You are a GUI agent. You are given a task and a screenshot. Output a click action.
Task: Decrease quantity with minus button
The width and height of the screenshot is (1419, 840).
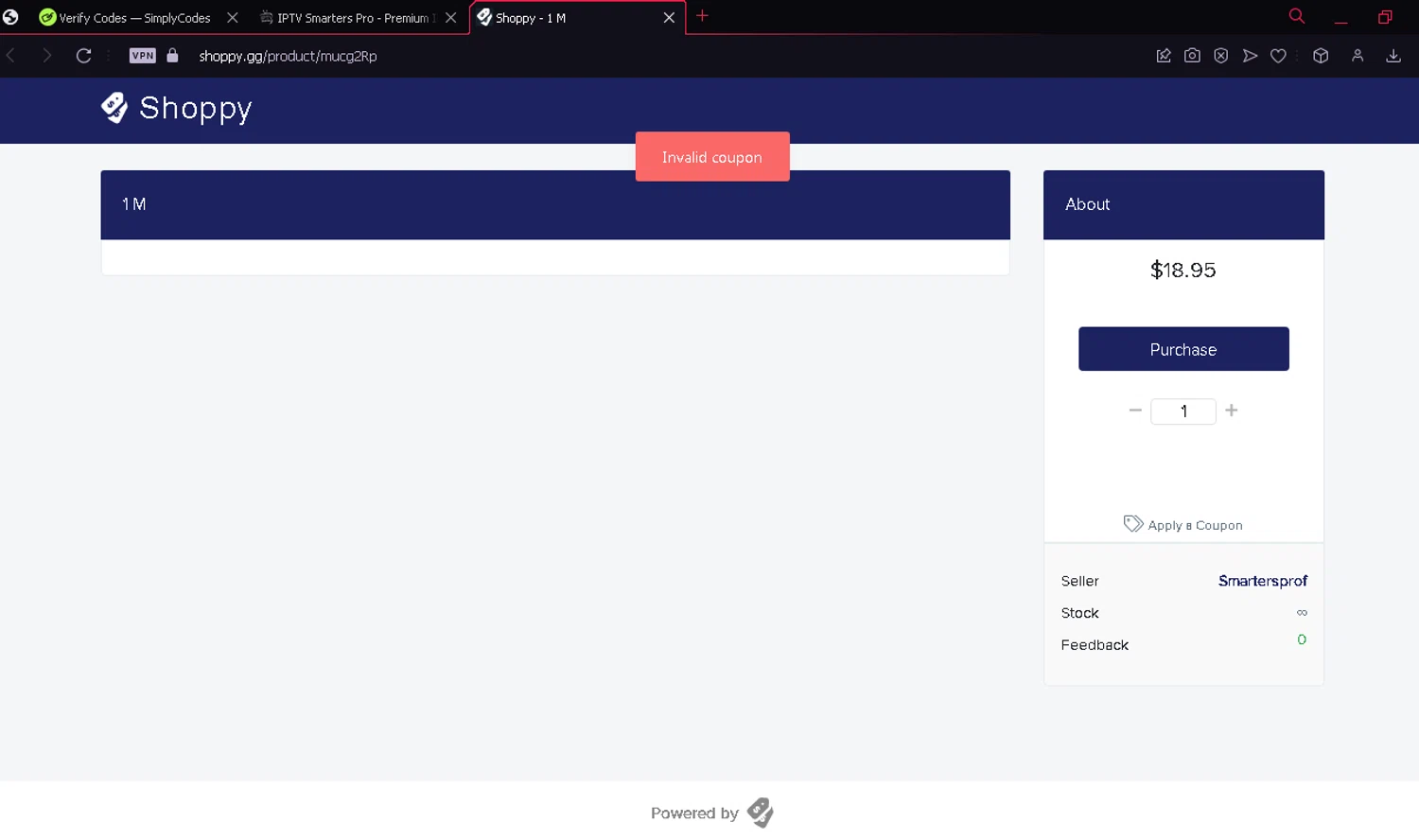[1135, 411]
